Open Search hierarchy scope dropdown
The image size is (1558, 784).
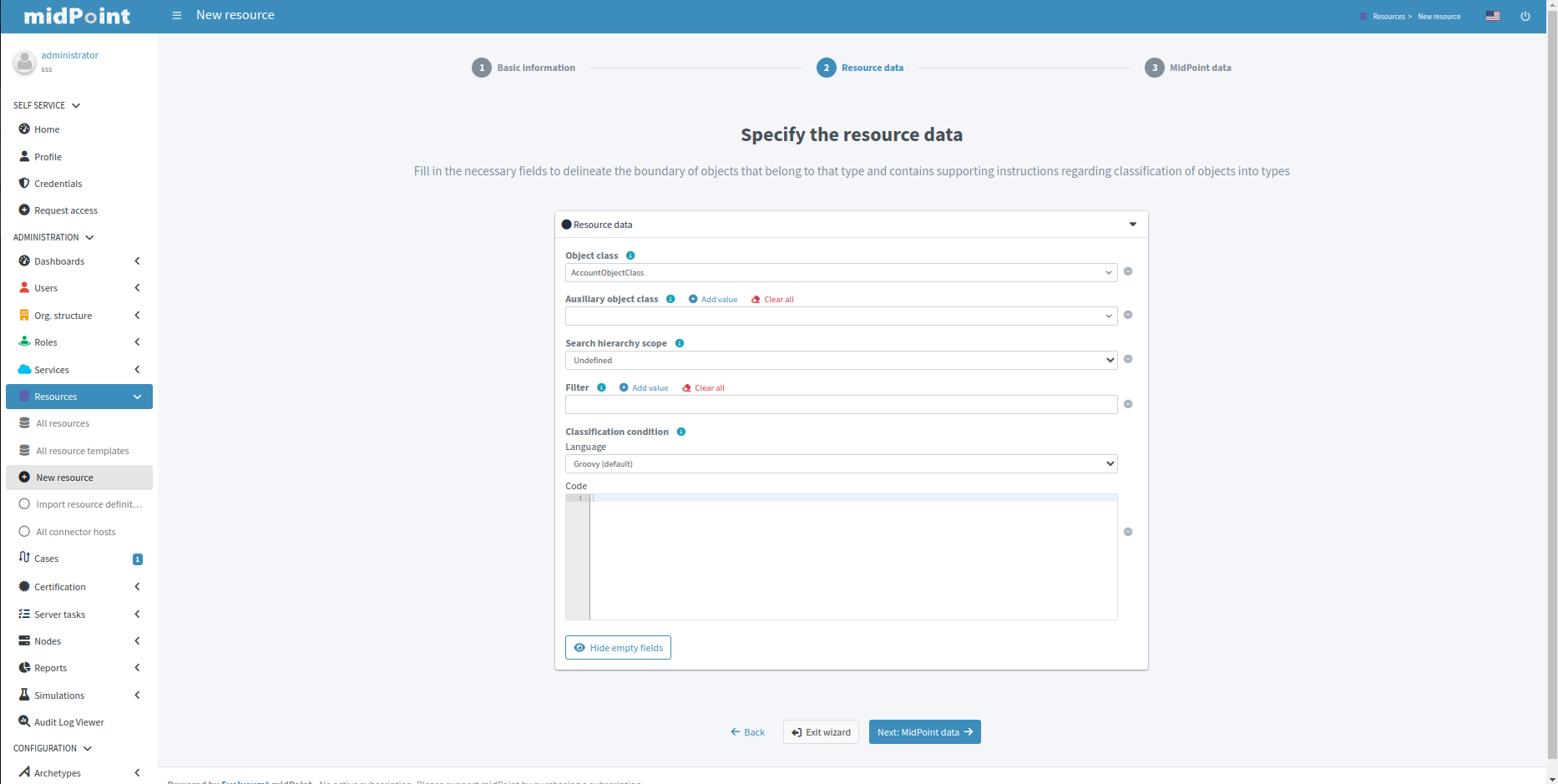(x=841, y=361)
